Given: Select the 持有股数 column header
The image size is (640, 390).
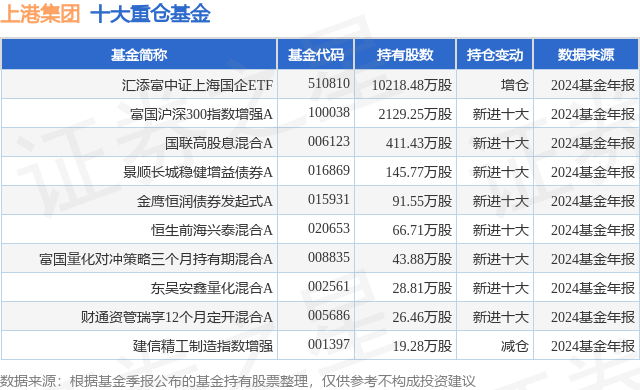Looking at the screenshot, I should coord(405,55).
